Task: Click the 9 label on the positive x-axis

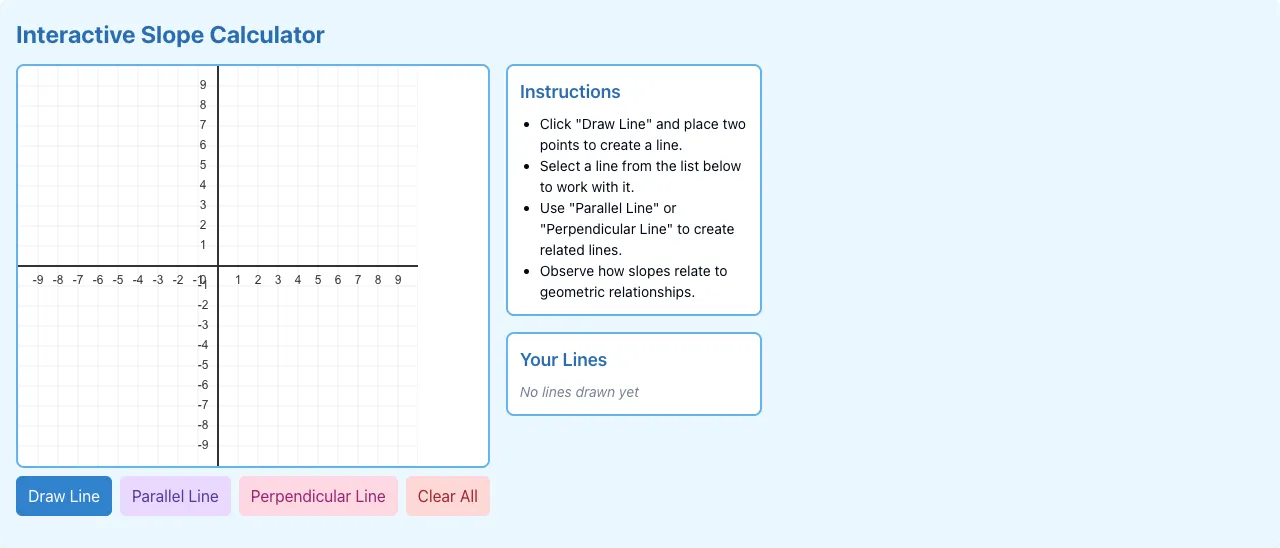Action: 398,280
